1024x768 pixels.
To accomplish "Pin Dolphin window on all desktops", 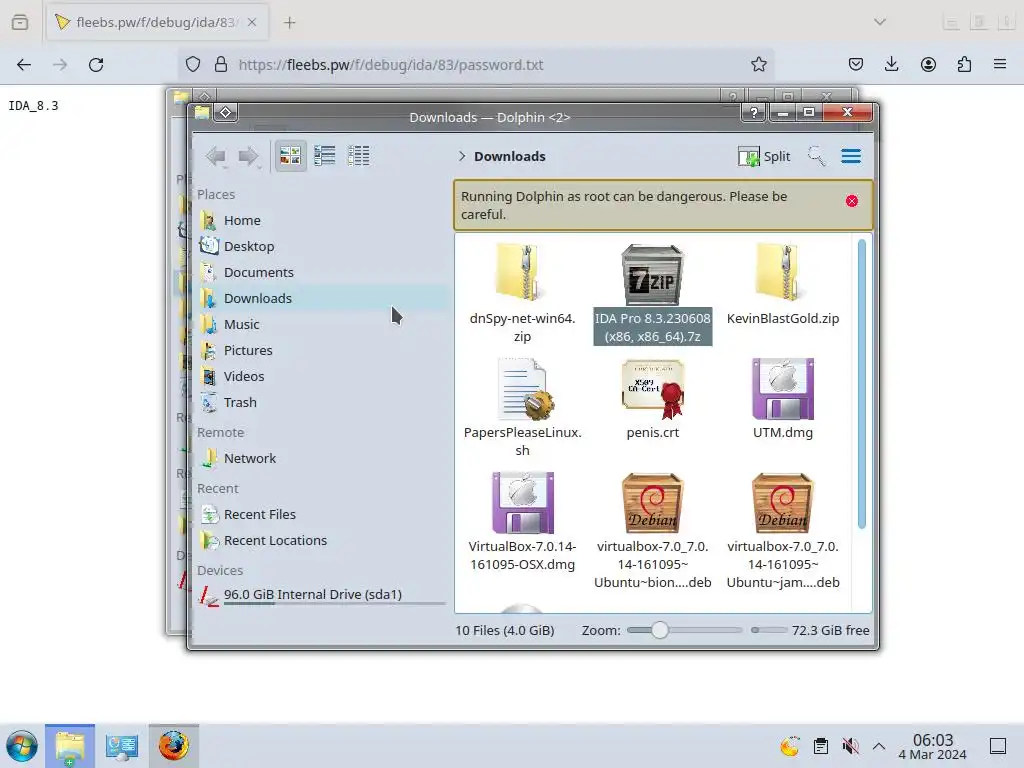I will [x=225, y=113].
